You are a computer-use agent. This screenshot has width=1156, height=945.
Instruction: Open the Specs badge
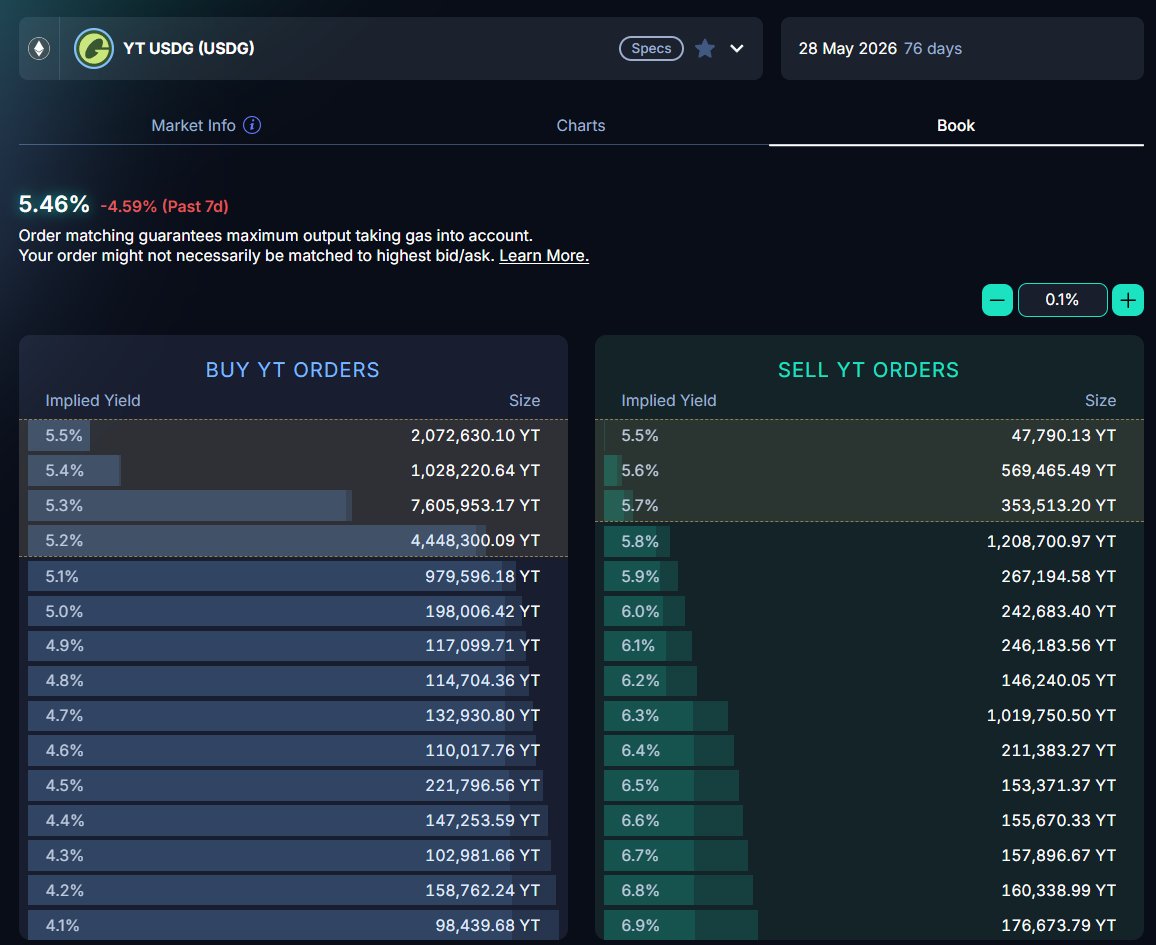click(651, 49)
